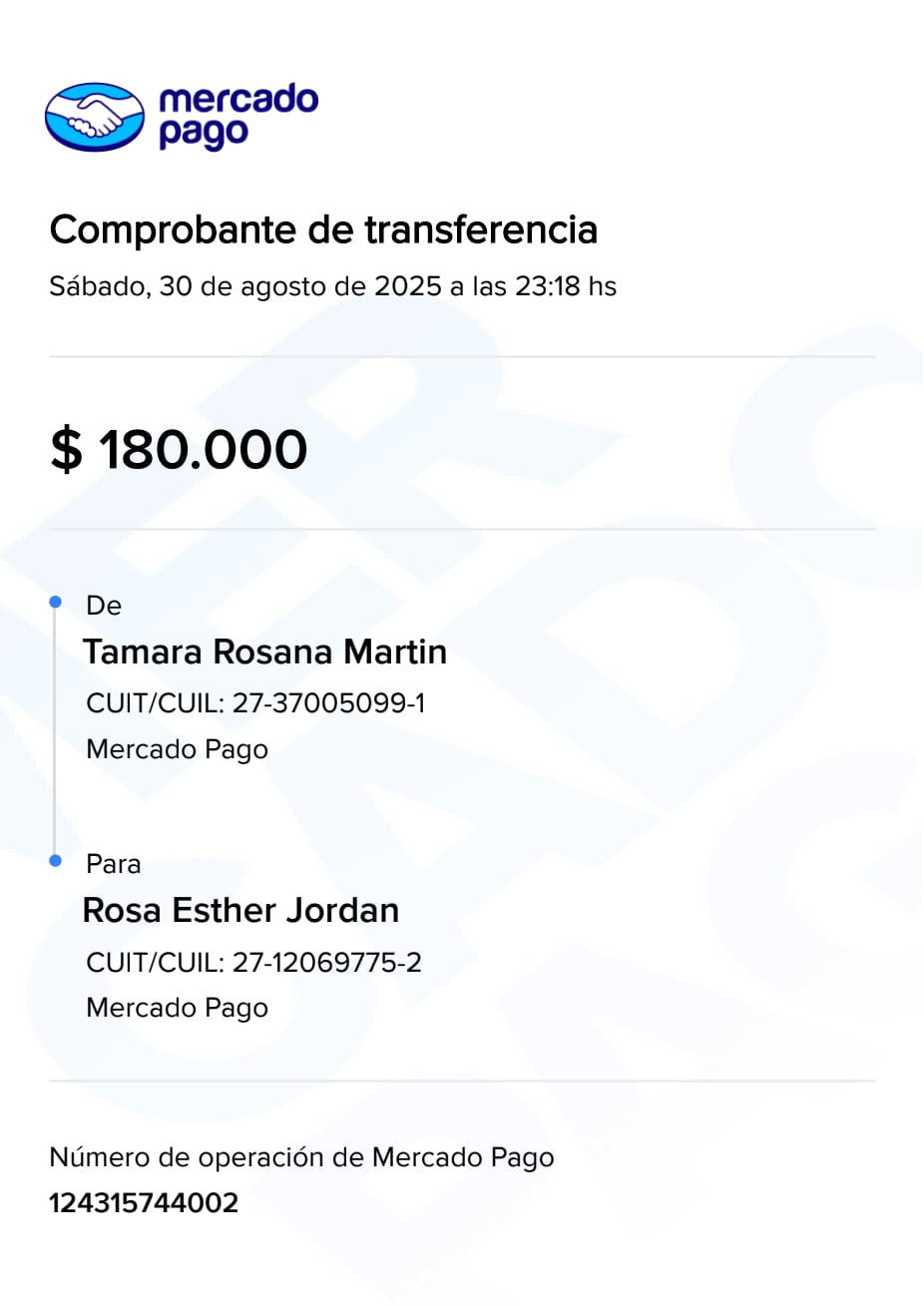Click the "Para" recipient label
The image size is (924, 1306).
tap(114, 864)
